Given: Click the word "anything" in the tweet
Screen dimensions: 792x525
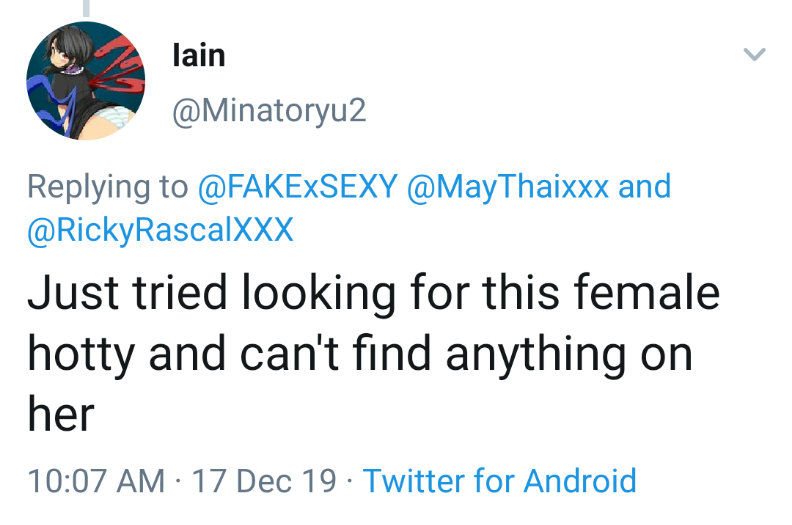Looking at the screenshot, I should point(508,355).
